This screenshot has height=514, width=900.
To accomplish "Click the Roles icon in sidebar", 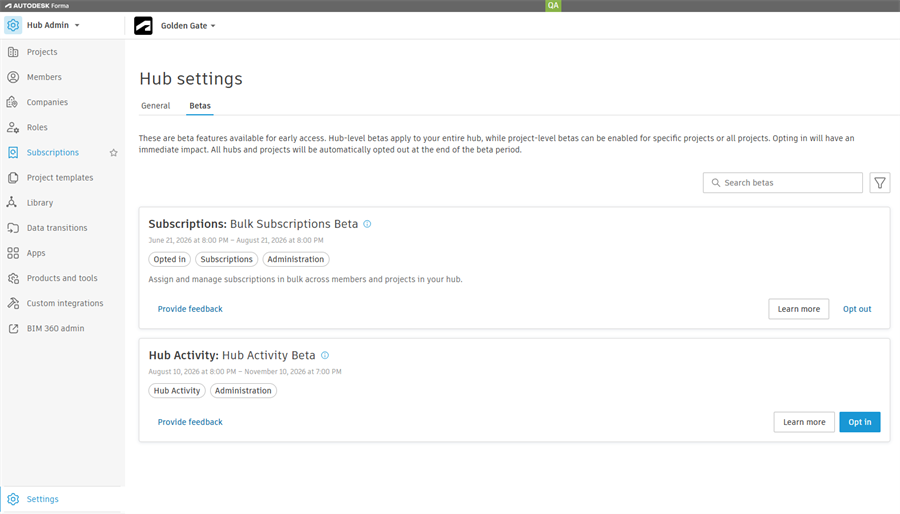I will click(13, 127).
